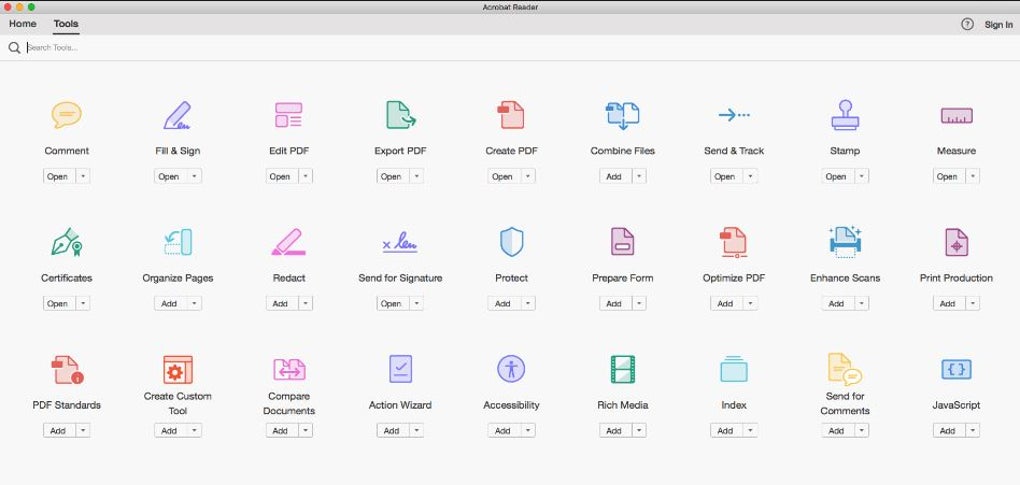
Task: Open the dropdown arrow under JavaScript
Action: tap(973, 430)
